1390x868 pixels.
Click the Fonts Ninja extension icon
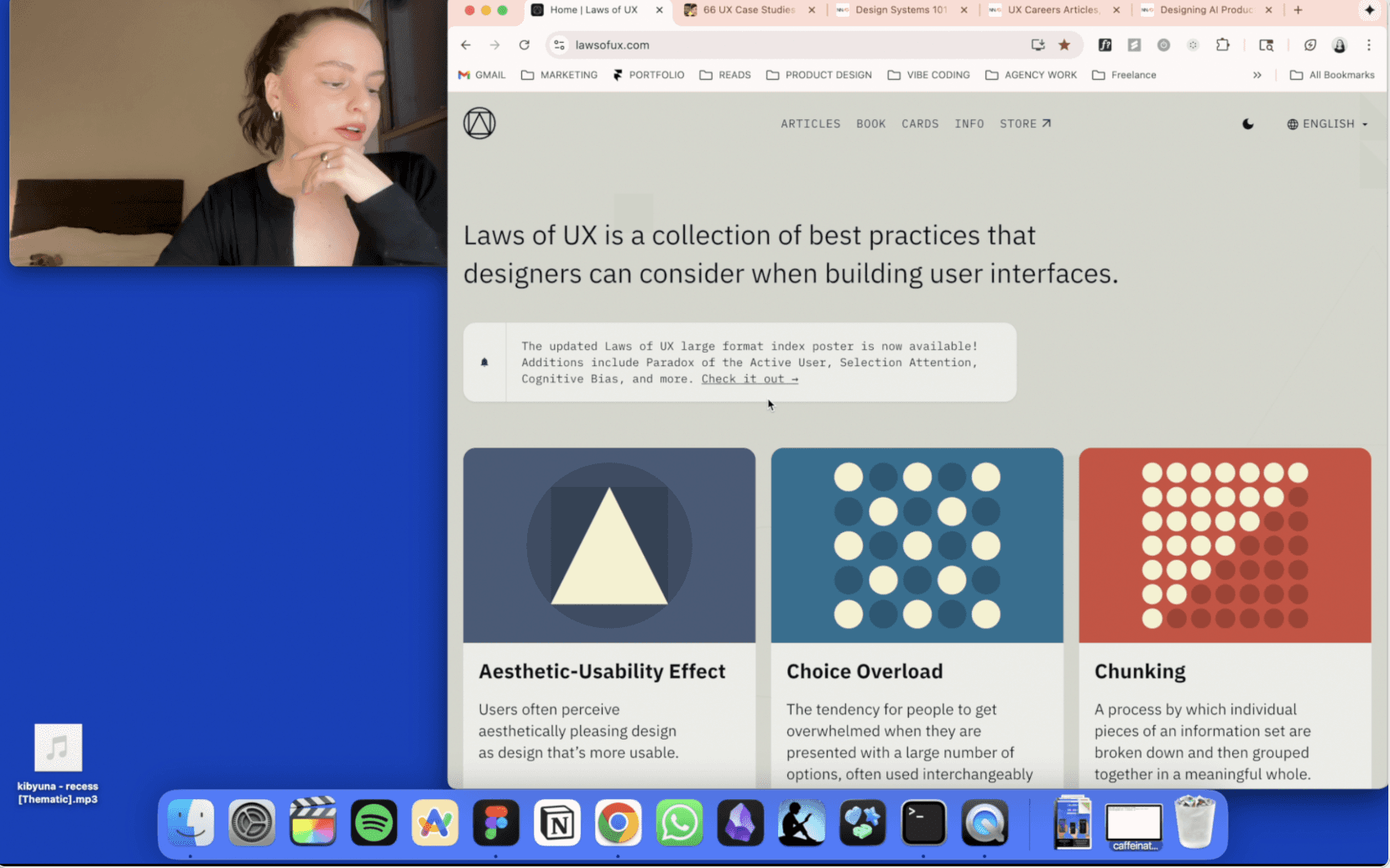1105,45
